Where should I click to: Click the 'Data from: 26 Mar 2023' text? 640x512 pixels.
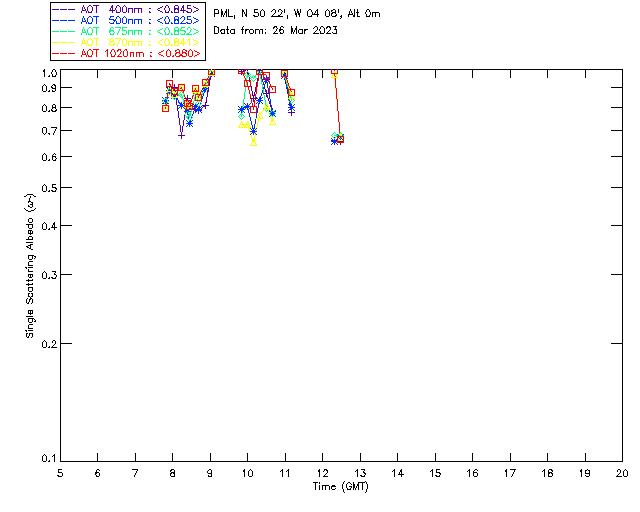tap(276, 30)
